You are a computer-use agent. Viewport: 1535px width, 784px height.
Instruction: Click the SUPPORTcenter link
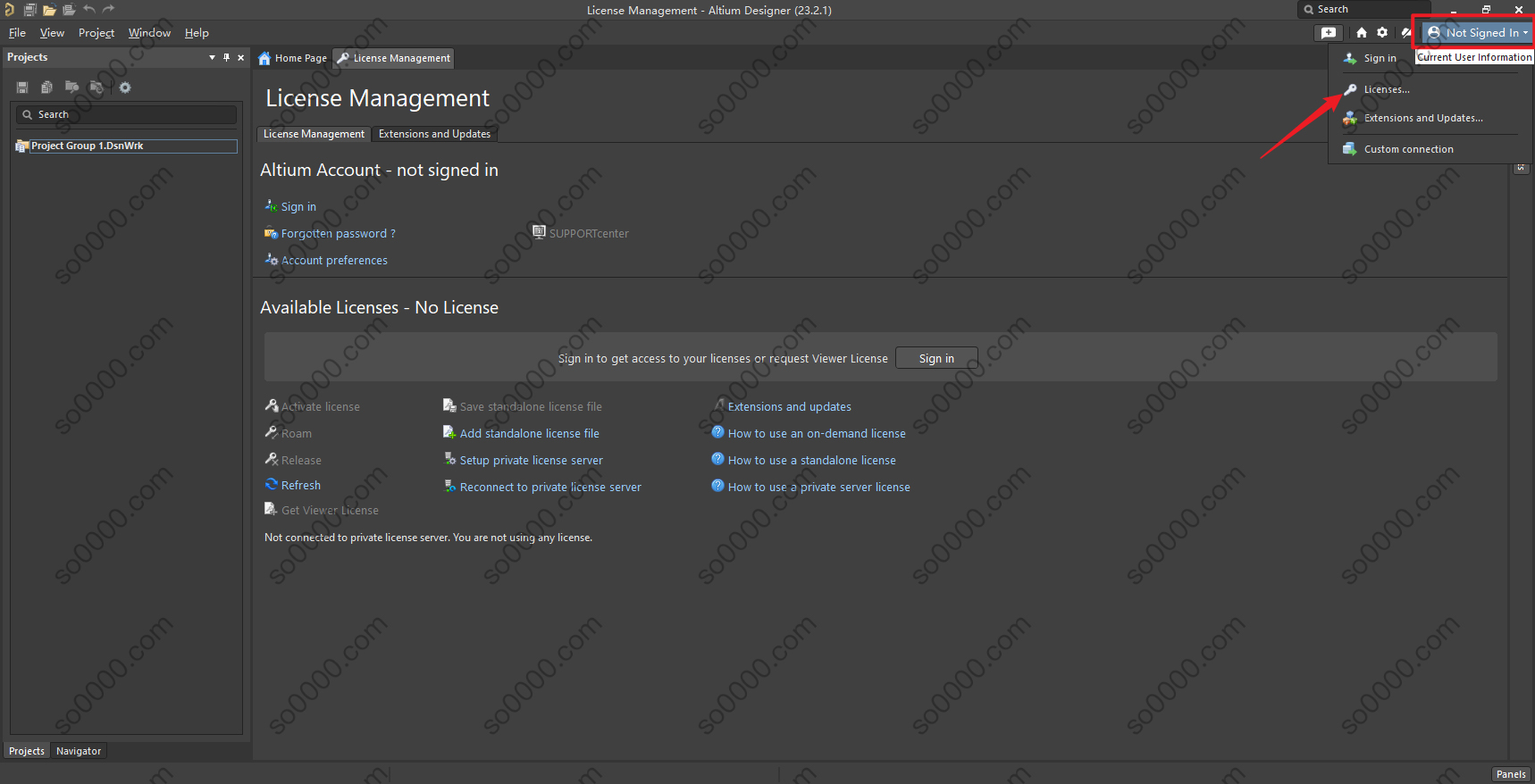coord(589,233)
